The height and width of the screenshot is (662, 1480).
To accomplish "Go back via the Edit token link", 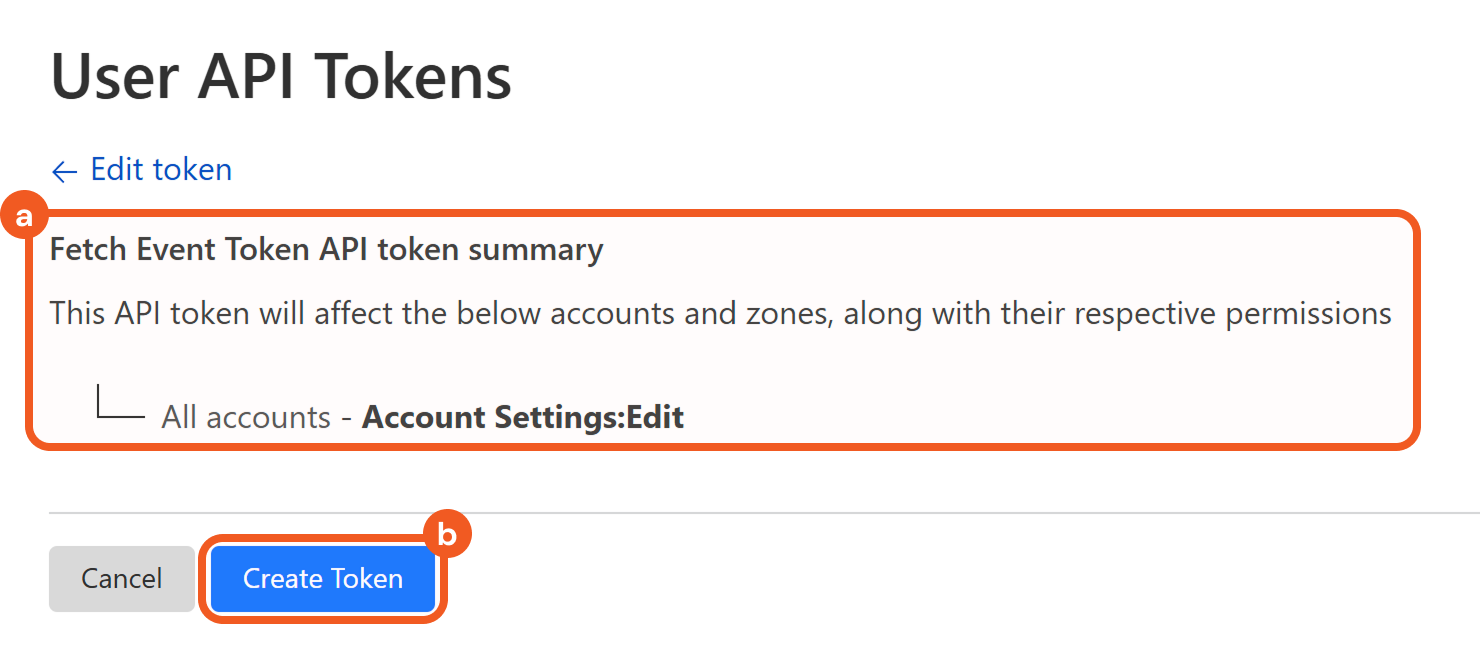I will click(160, 170).
